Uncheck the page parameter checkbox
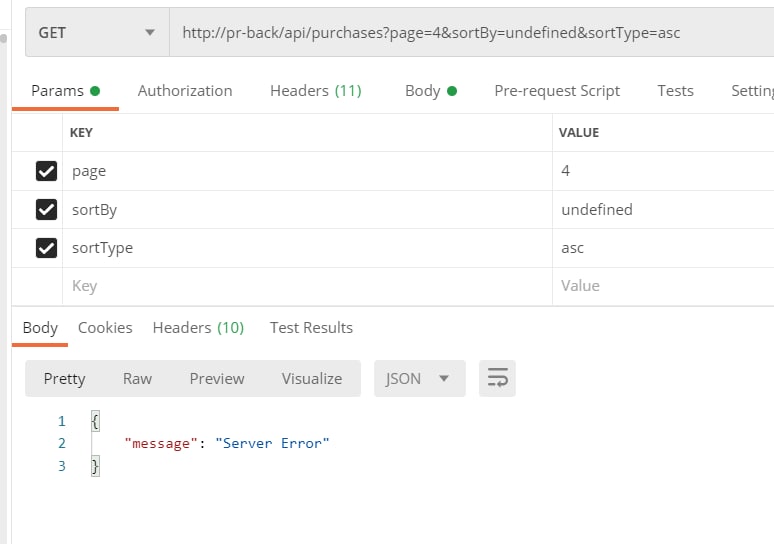Image resolution: width=774 pixels, height=544 pixels. tap(46, 171)
